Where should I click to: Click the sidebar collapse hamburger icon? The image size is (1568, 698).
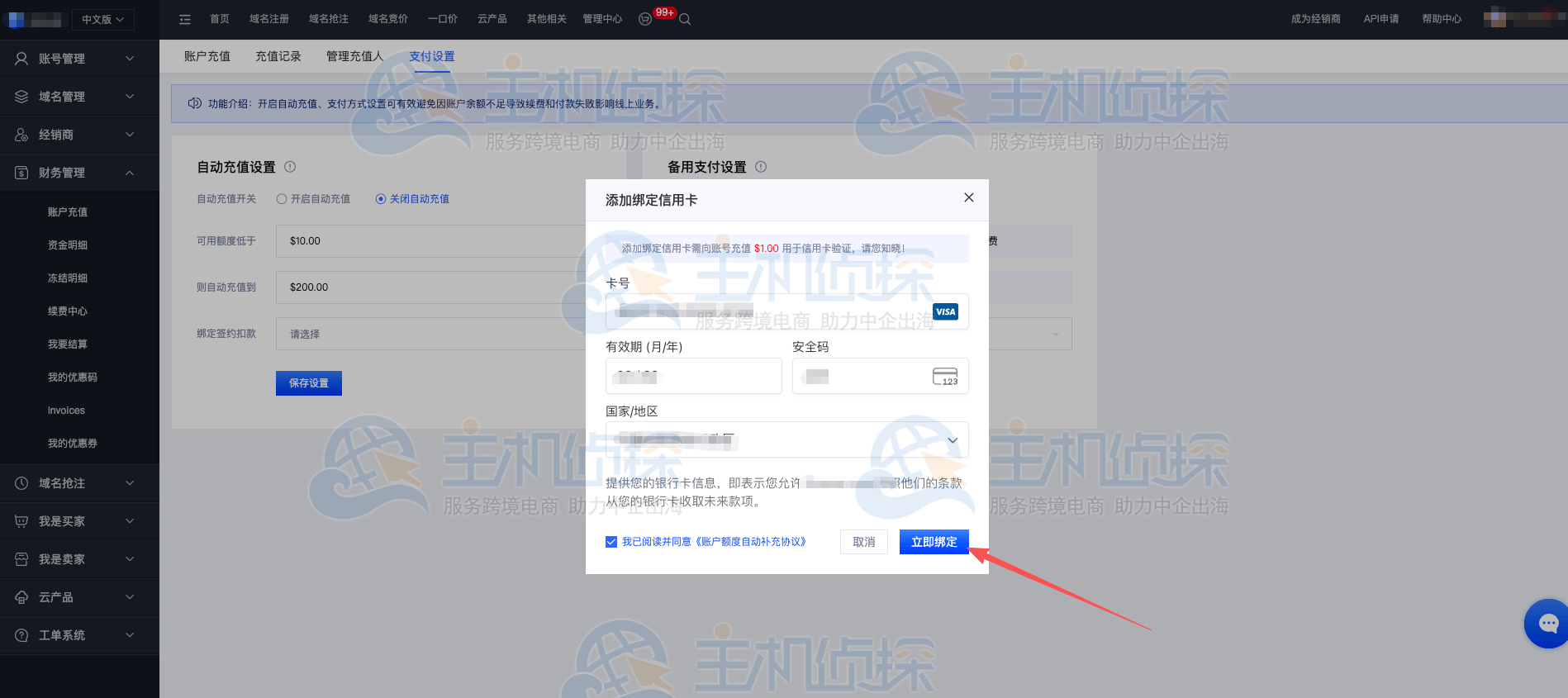click(x=185, y=19)
